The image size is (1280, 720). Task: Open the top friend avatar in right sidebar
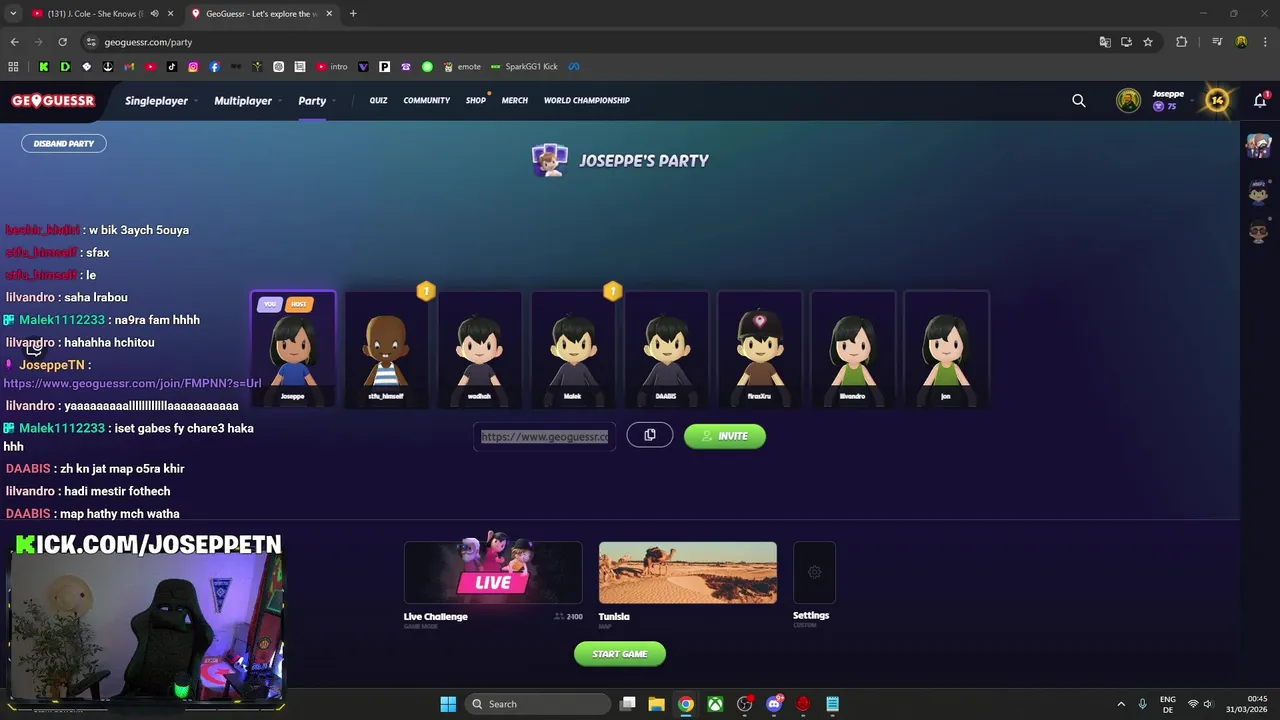coord(1259,146)
